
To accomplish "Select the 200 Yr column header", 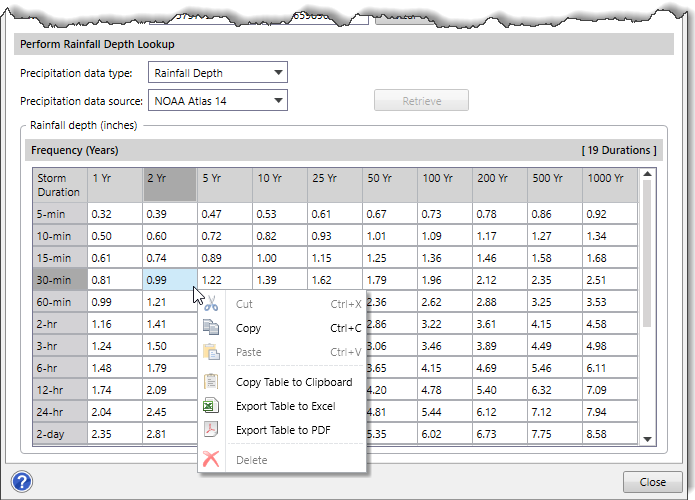I will pyautogui.click(x=500, y=185).
